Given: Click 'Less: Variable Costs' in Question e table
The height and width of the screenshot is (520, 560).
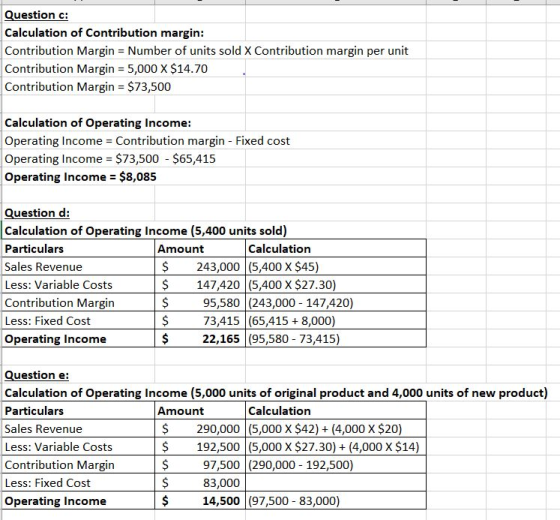Looking at the screenshot, I should point(78,447).
